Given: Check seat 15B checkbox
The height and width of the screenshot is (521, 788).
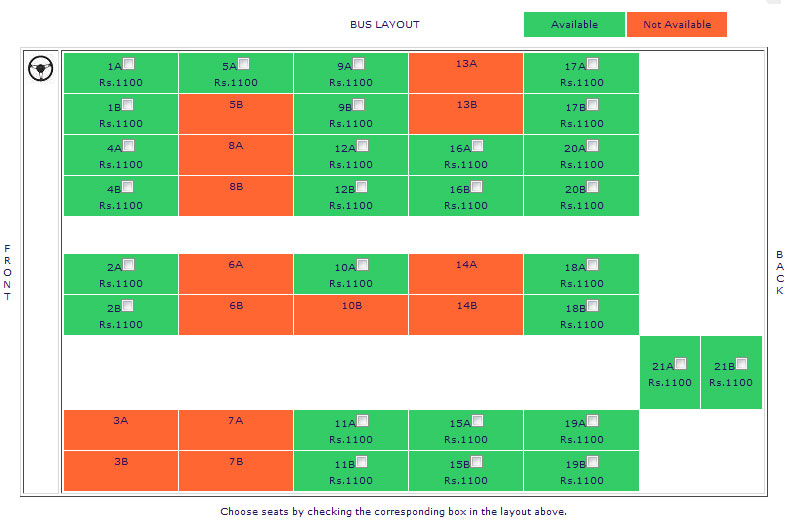Looking at the screenshot, I should pyautogui.click(x=477, y=462).
